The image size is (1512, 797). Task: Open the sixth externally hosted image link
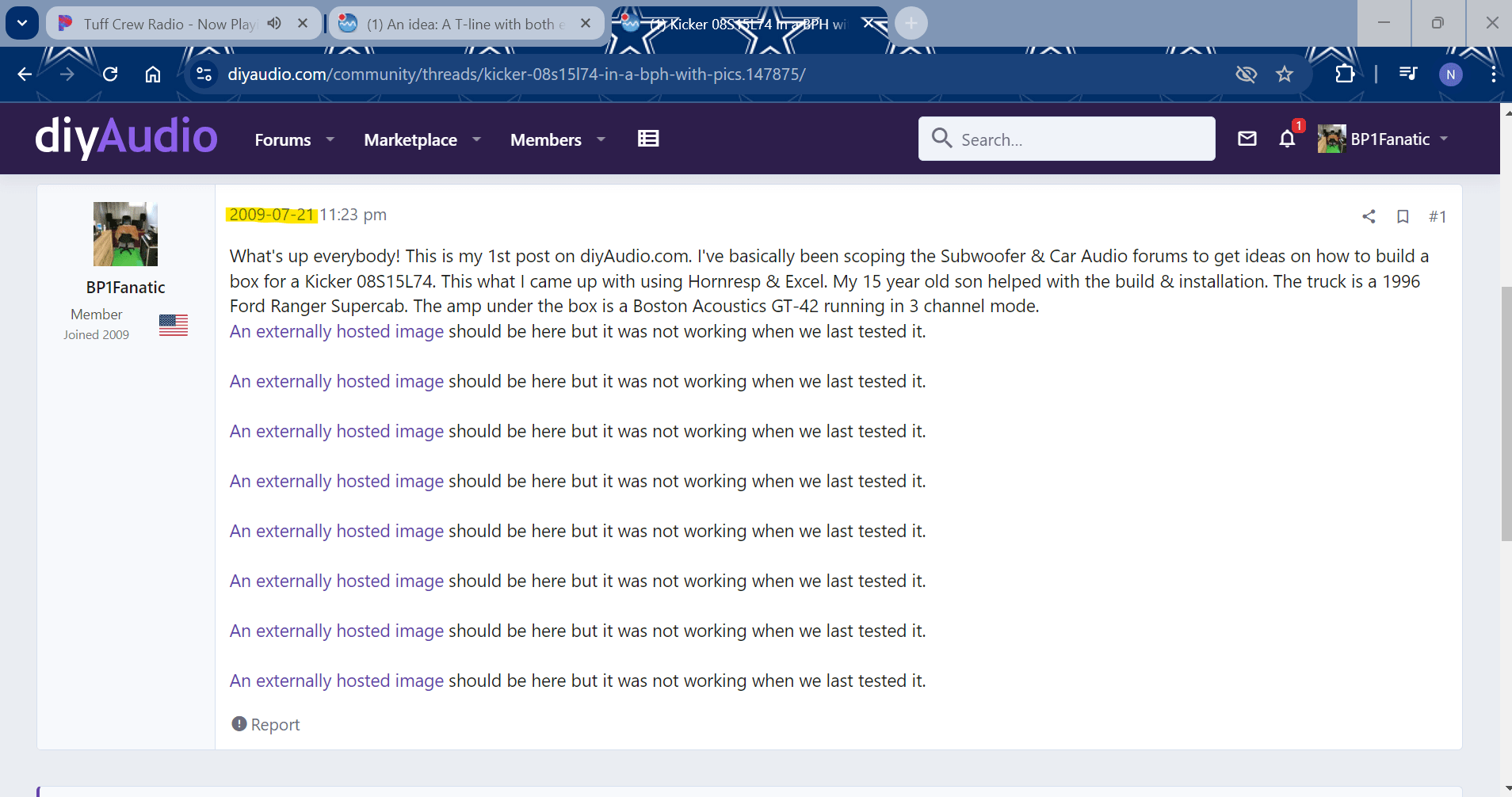[337, 581]
